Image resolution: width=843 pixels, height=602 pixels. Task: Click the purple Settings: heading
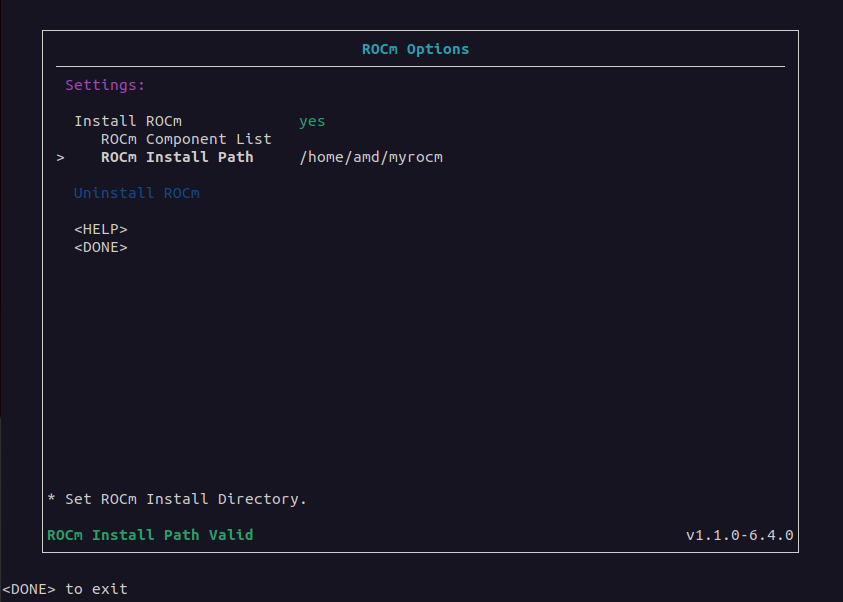(105, 85)
